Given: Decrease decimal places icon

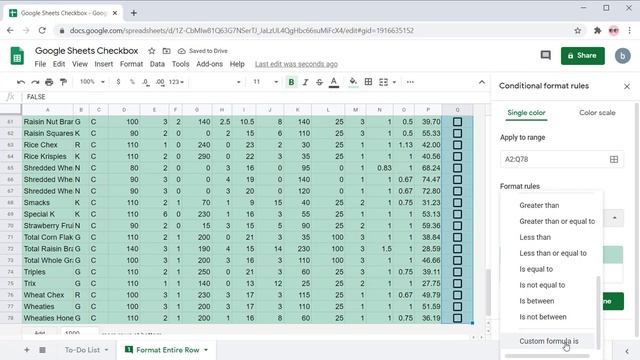Looking at the screenshot, I should click(x=146, y=82).
